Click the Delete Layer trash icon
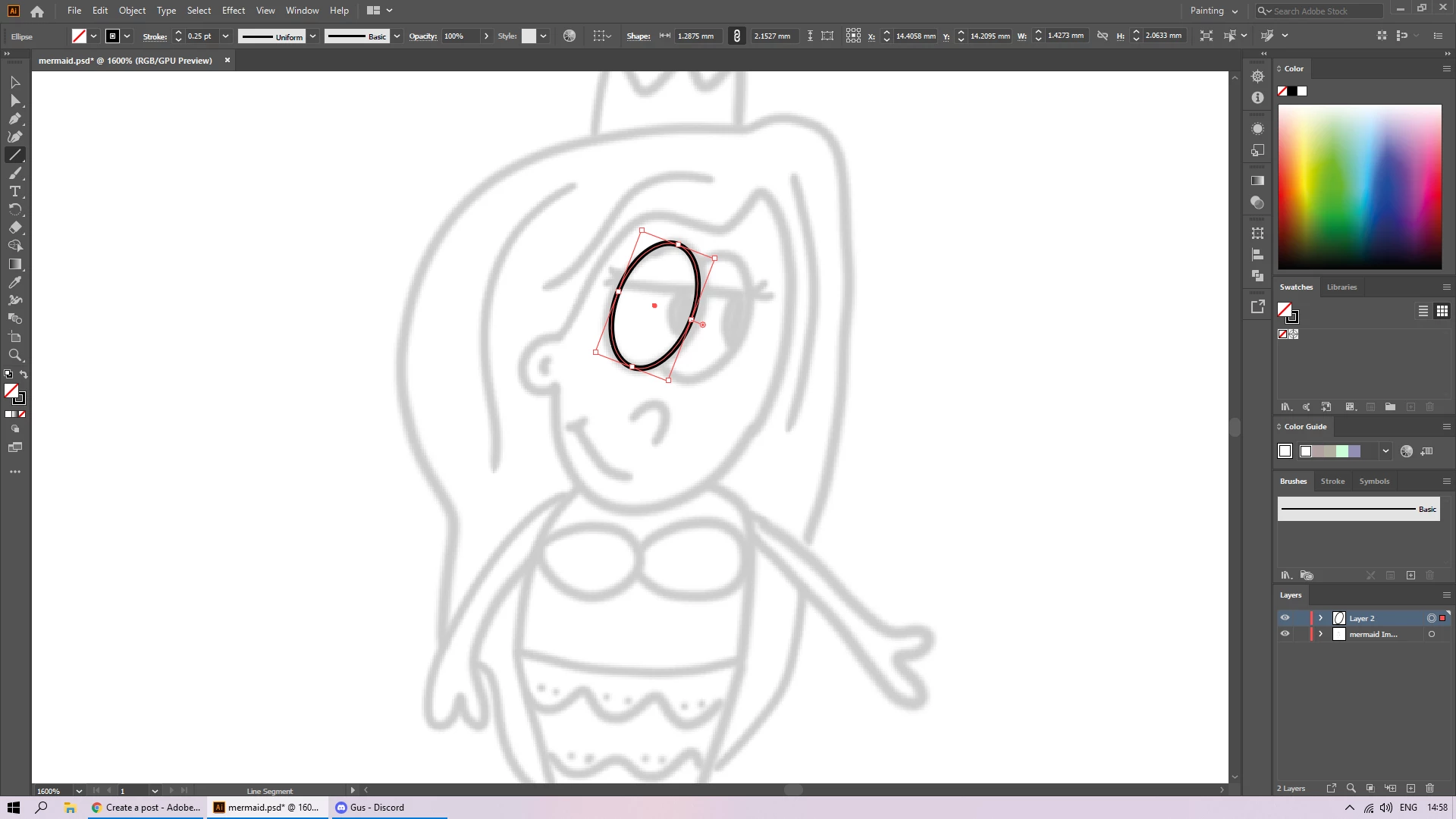Viewport: 1456px width, 819px height. click(1430, 788)
